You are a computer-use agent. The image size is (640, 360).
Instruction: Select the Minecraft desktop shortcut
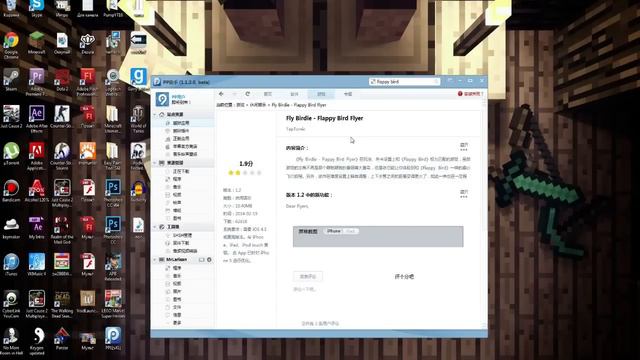click(37, 43)
